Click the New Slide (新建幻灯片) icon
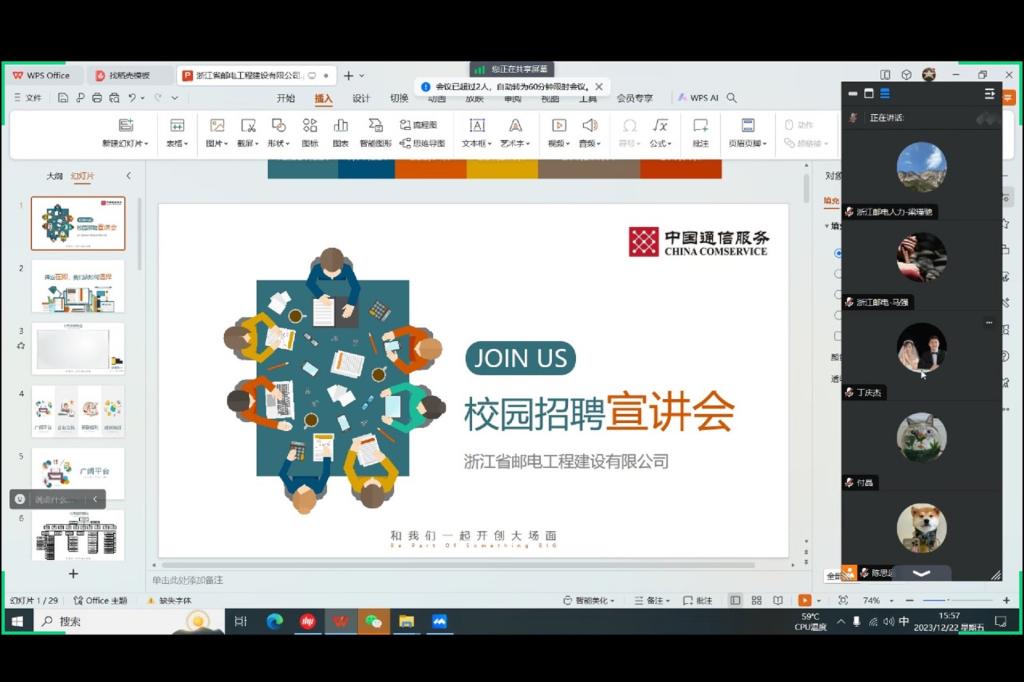 coord(125,126)
